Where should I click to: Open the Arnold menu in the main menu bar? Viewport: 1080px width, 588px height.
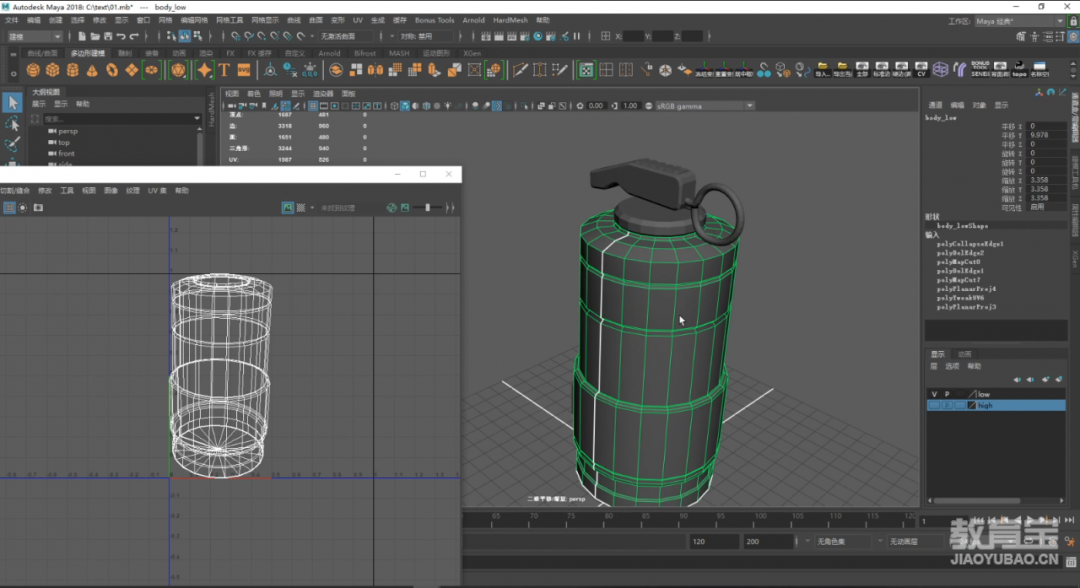click(473, 20)
